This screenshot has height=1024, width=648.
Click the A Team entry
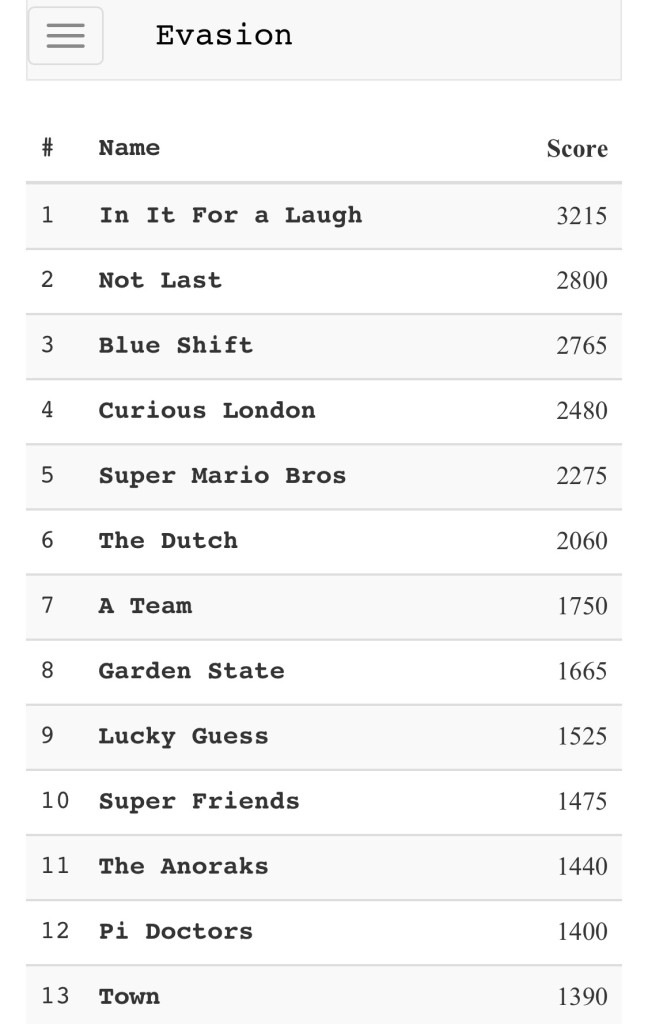point(145,606)
